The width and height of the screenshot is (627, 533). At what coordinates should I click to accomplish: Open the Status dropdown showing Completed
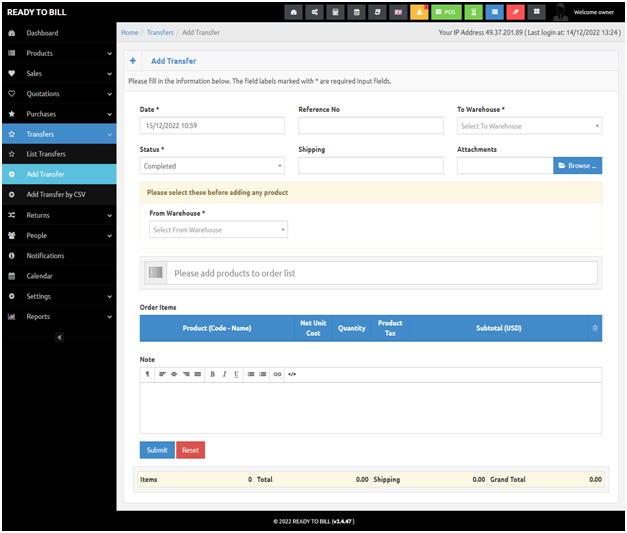pos(212,166)
